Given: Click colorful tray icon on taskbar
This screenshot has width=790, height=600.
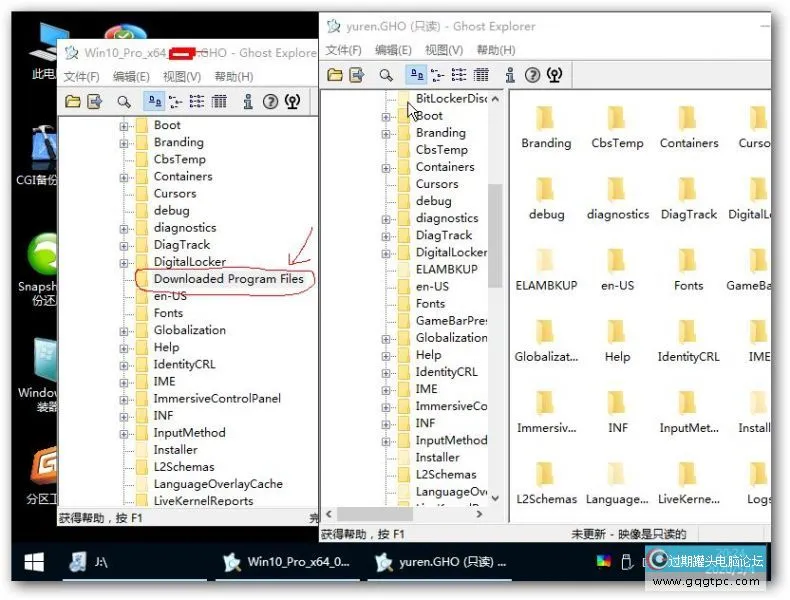Looking at the screenshot, I should tap(604, 561).
